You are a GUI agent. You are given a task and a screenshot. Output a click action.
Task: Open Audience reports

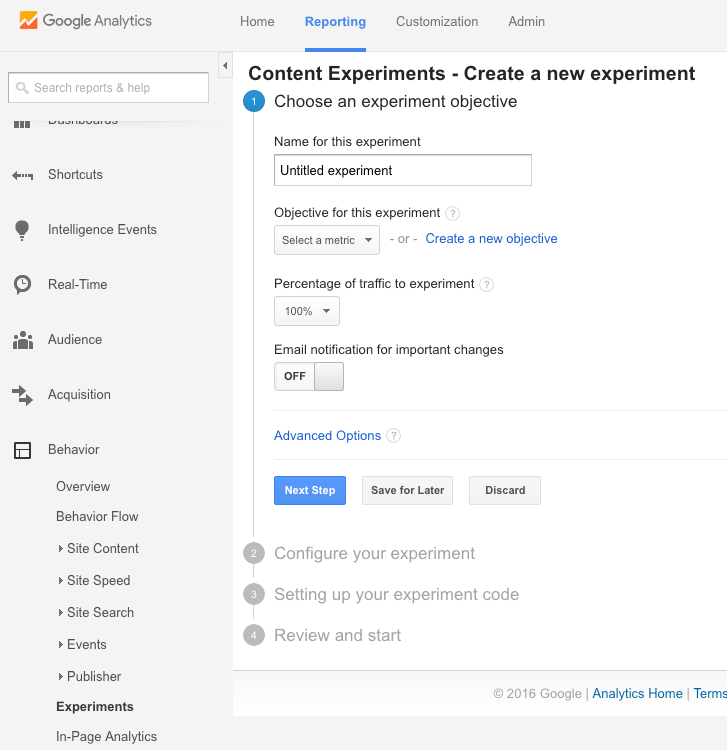click(75, 340)
